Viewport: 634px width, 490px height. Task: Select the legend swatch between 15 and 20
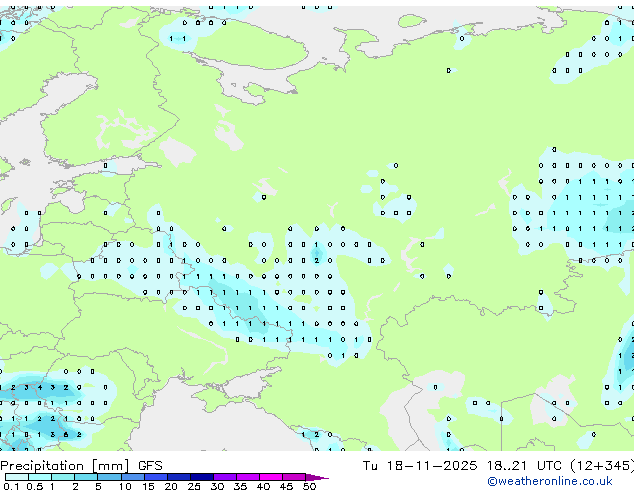click(x=156, y=477)
